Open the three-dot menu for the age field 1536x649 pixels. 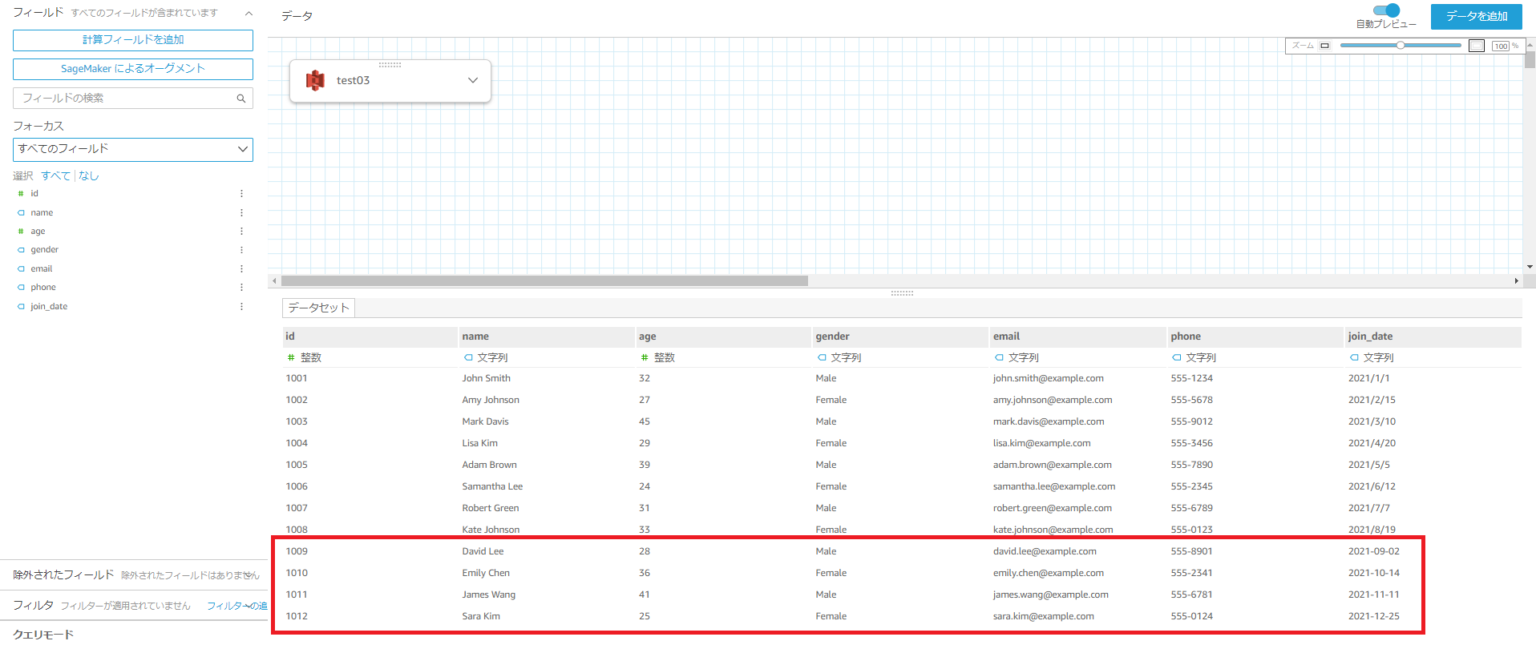coord(240,230)
